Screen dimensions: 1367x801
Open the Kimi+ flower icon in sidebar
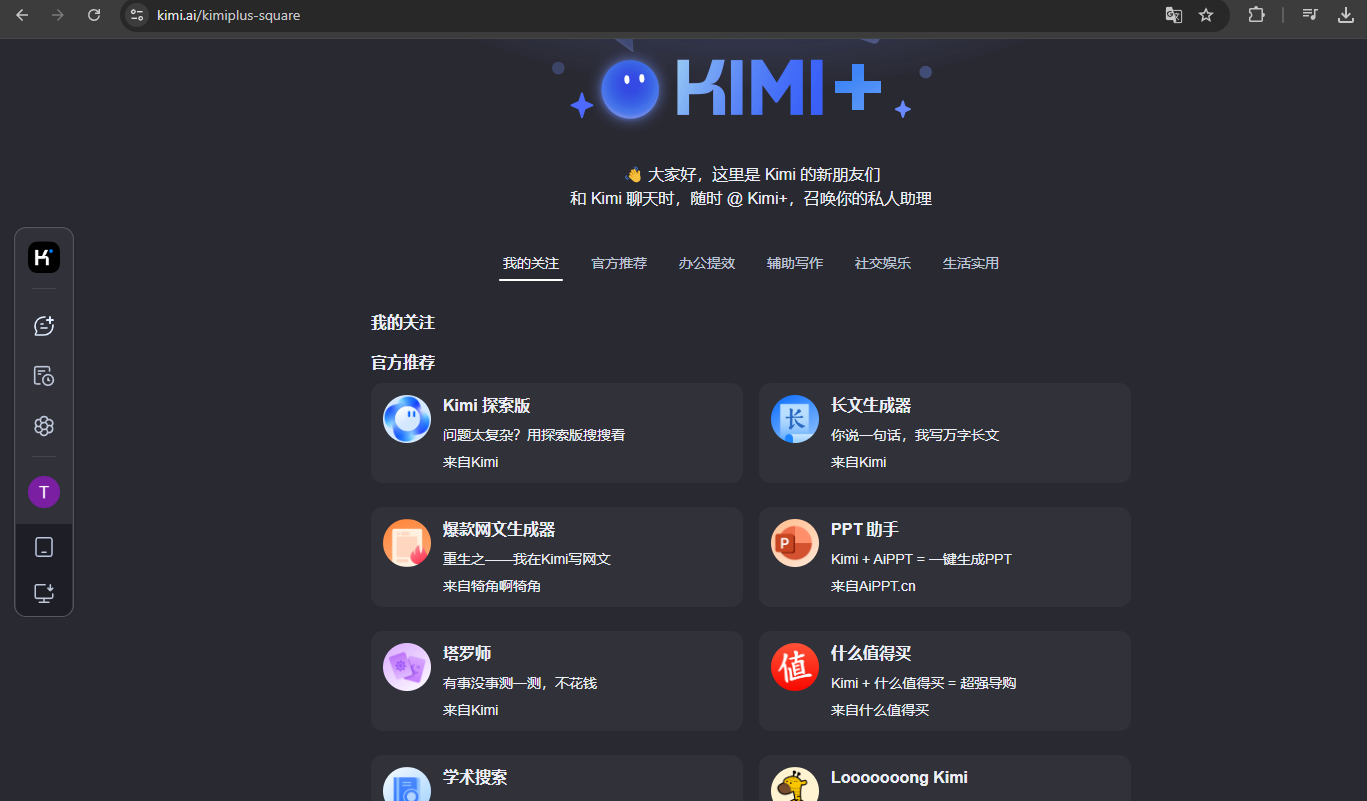click(44, 426)
